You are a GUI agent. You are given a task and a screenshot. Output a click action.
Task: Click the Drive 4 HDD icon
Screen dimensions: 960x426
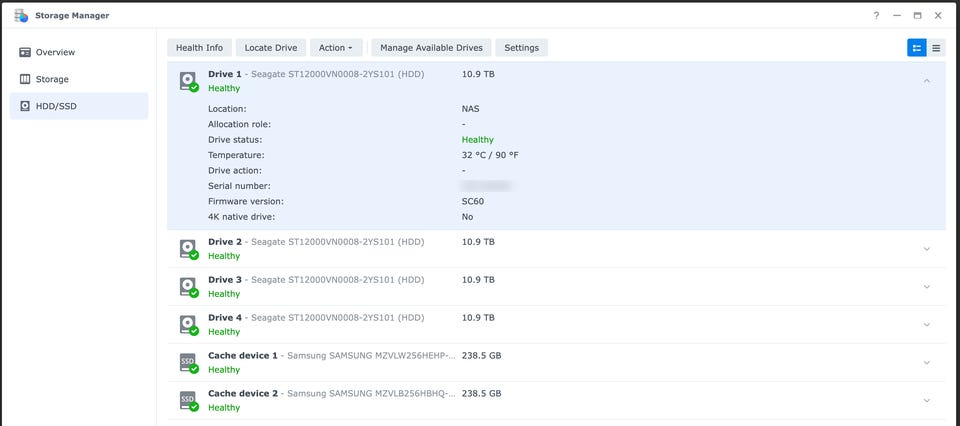[189, 325]
